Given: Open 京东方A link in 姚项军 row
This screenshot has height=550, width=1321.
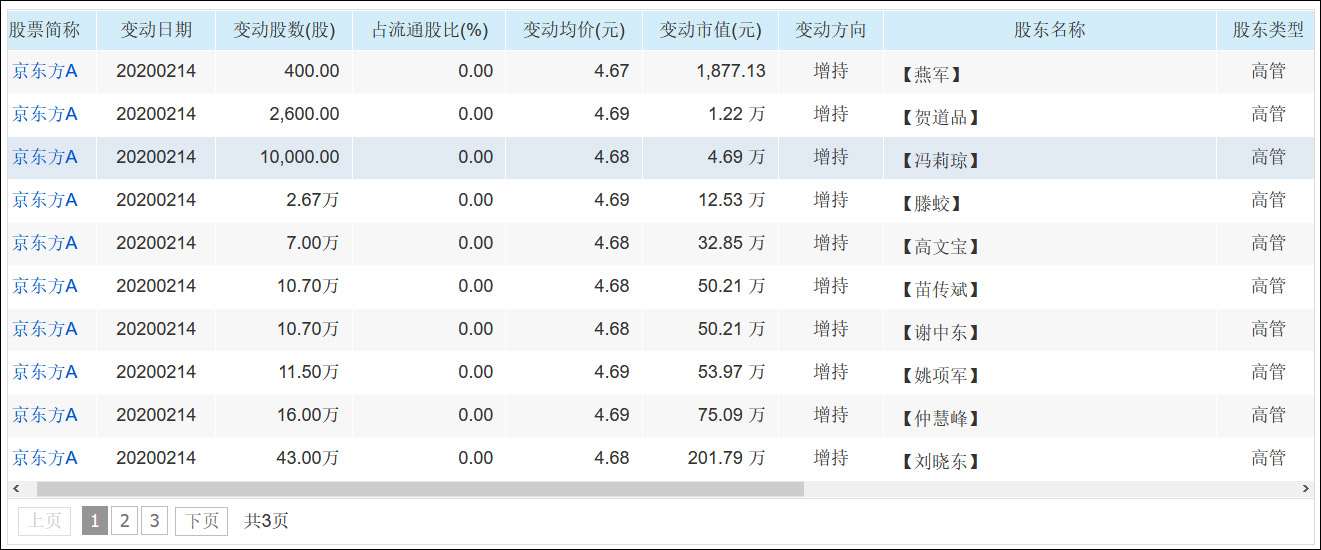Looking at the screenshot, I should point(45,372).
